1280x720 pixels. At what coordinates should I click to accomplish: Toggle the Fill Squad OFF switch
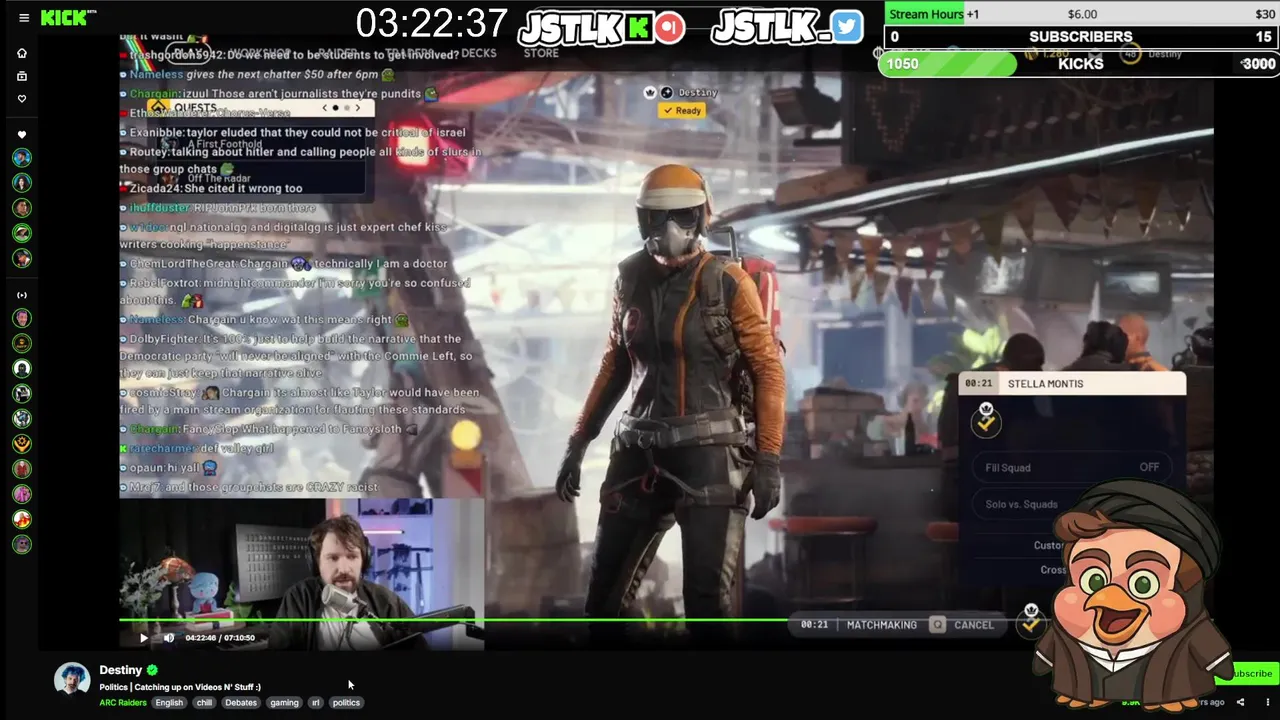1072,467
